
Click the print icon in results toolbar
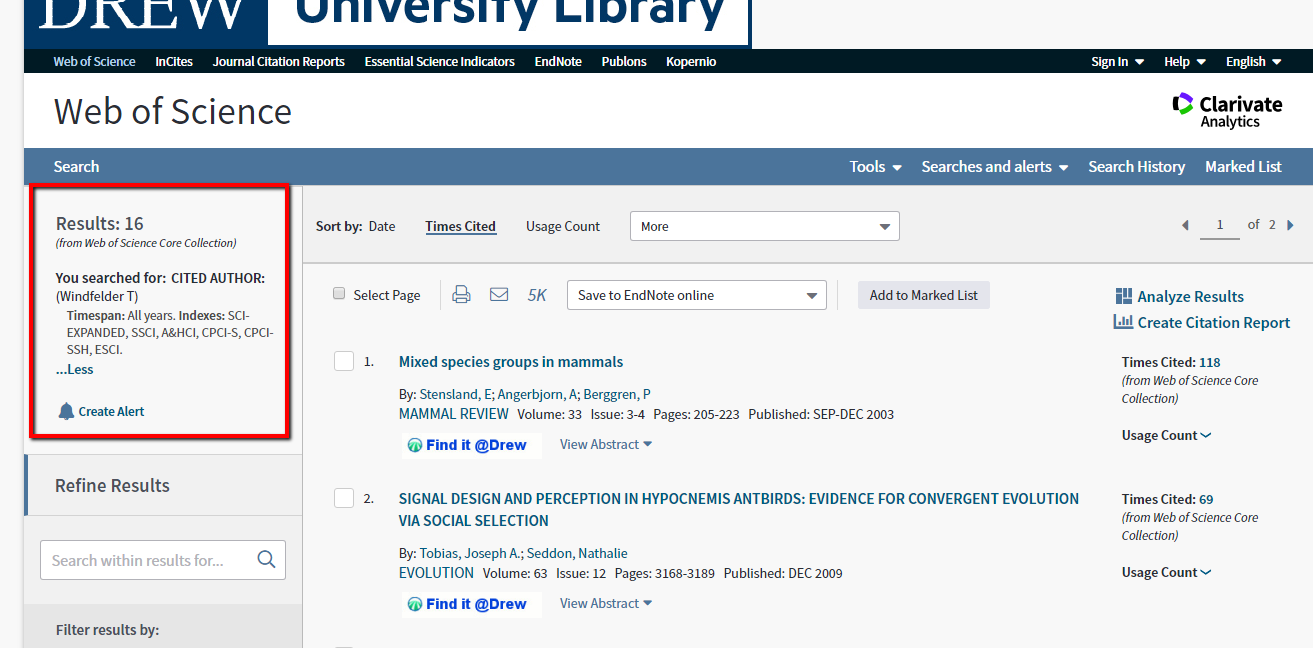pos(461,295)
